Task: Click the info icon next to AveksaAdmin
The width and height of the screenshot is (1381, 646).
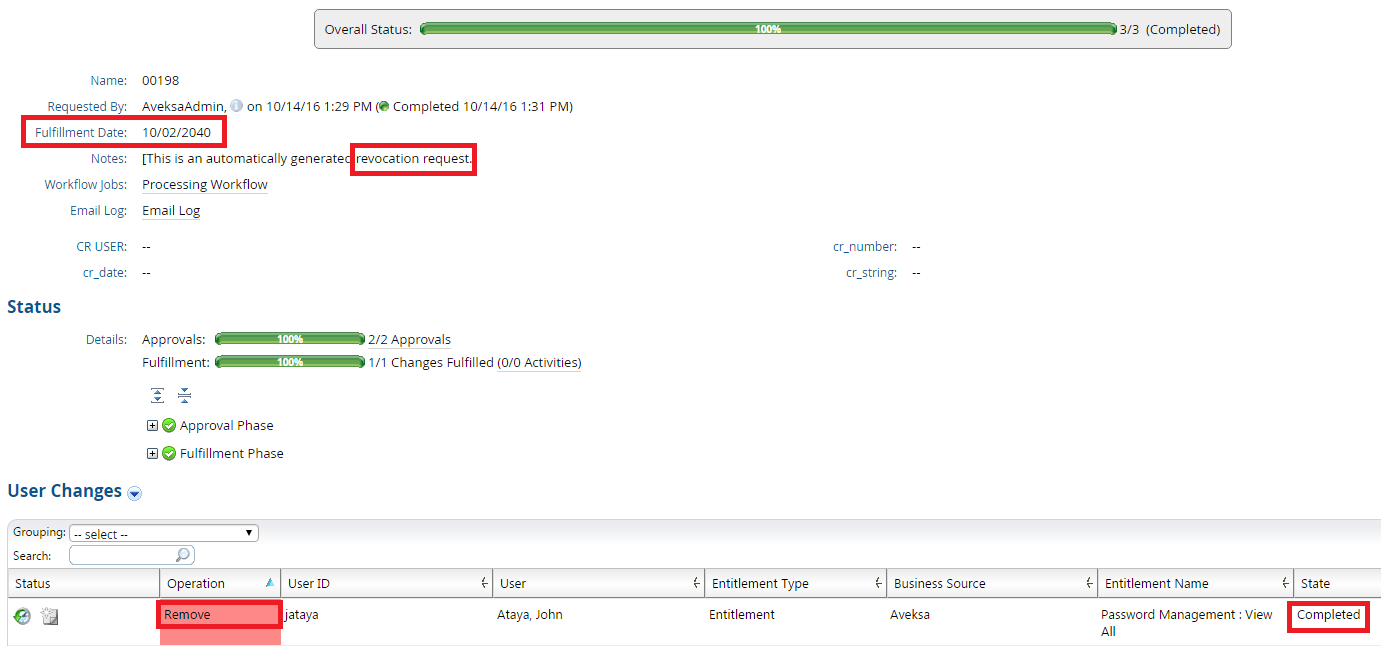Action: (x=236, y=106)
